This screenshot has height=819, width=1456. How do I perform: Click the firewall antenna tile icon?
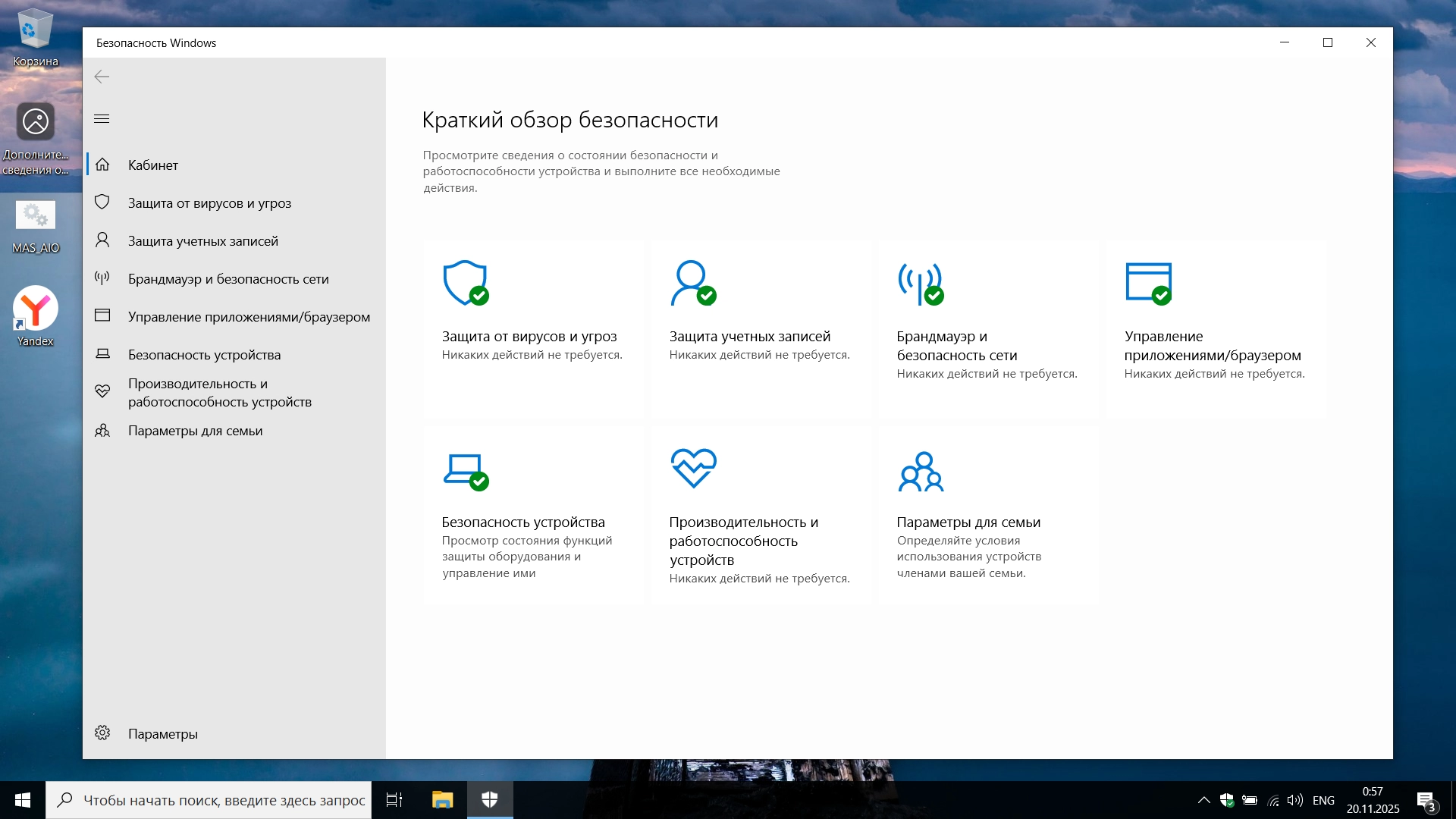(920, 283)
